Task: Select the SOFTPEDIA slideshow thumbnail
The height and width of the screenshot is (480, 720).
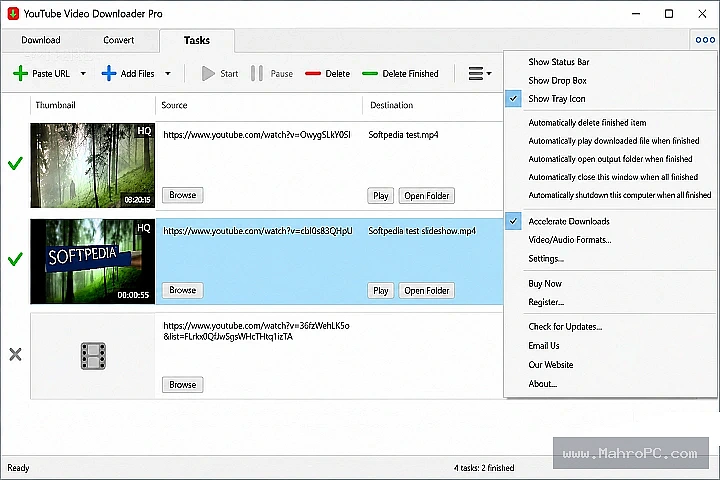Action: tap(92, 261)
